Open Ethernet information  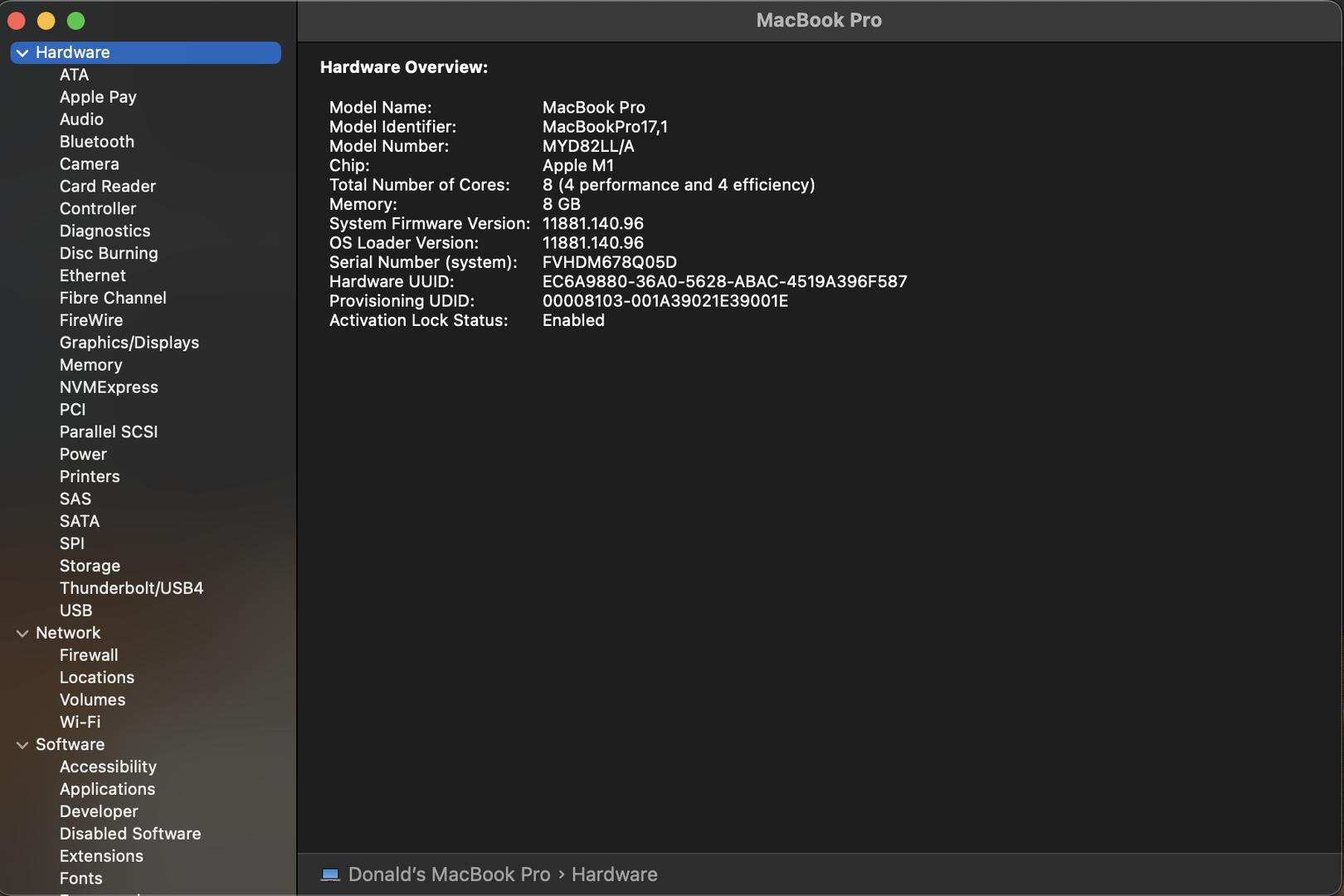pos(93,276)
